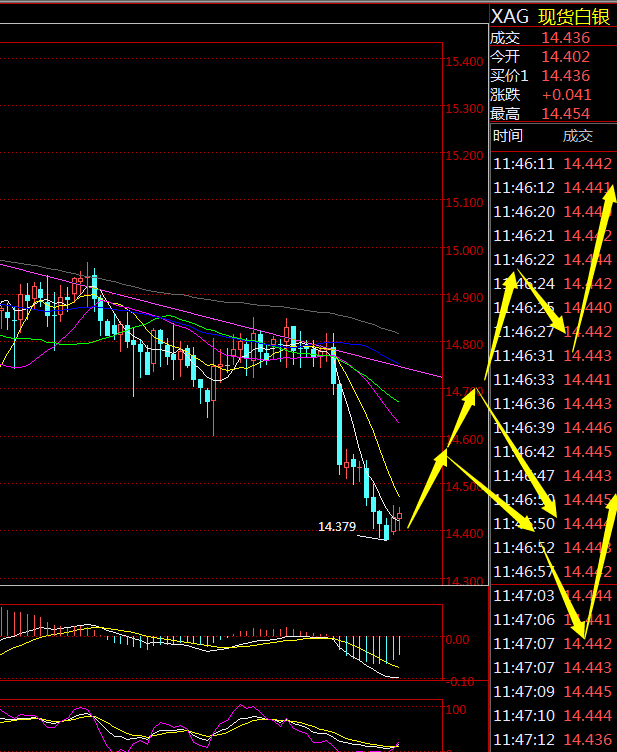This screenshot has height=752, width=617.
Task: Click the 15.200 price axis label
Action: 465,155
